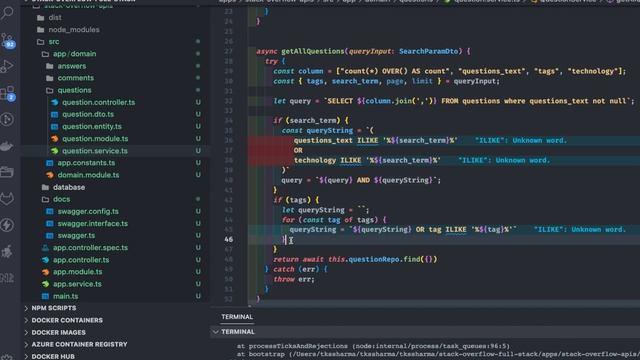Click SearchParamDto type in code

(x=429, y=51)
